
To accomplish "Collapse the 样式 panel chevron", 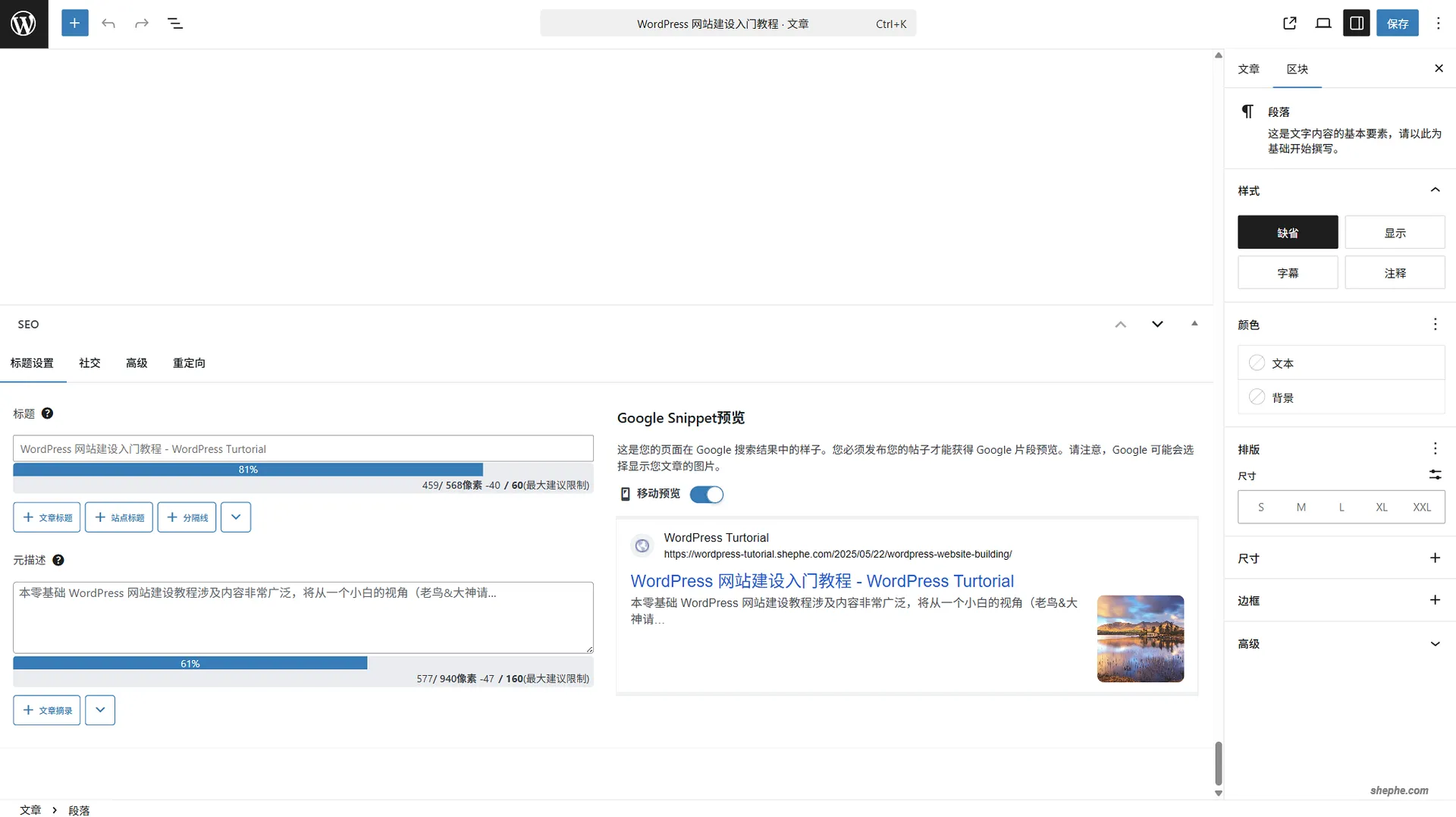I will pos(1435,190).
